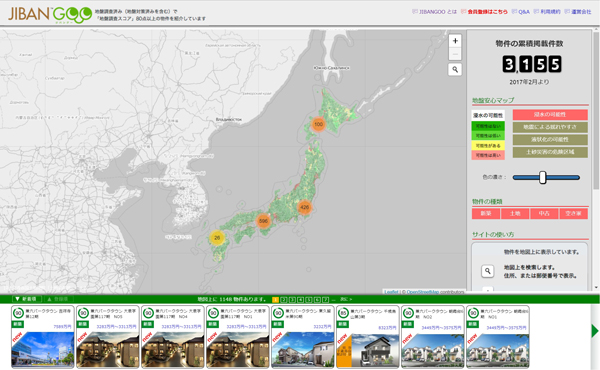Viewport: 600px width, 370px height.
Task: Toggle the 空き家 property type filter
Action: pyautogui.click(x=573, y=213)
